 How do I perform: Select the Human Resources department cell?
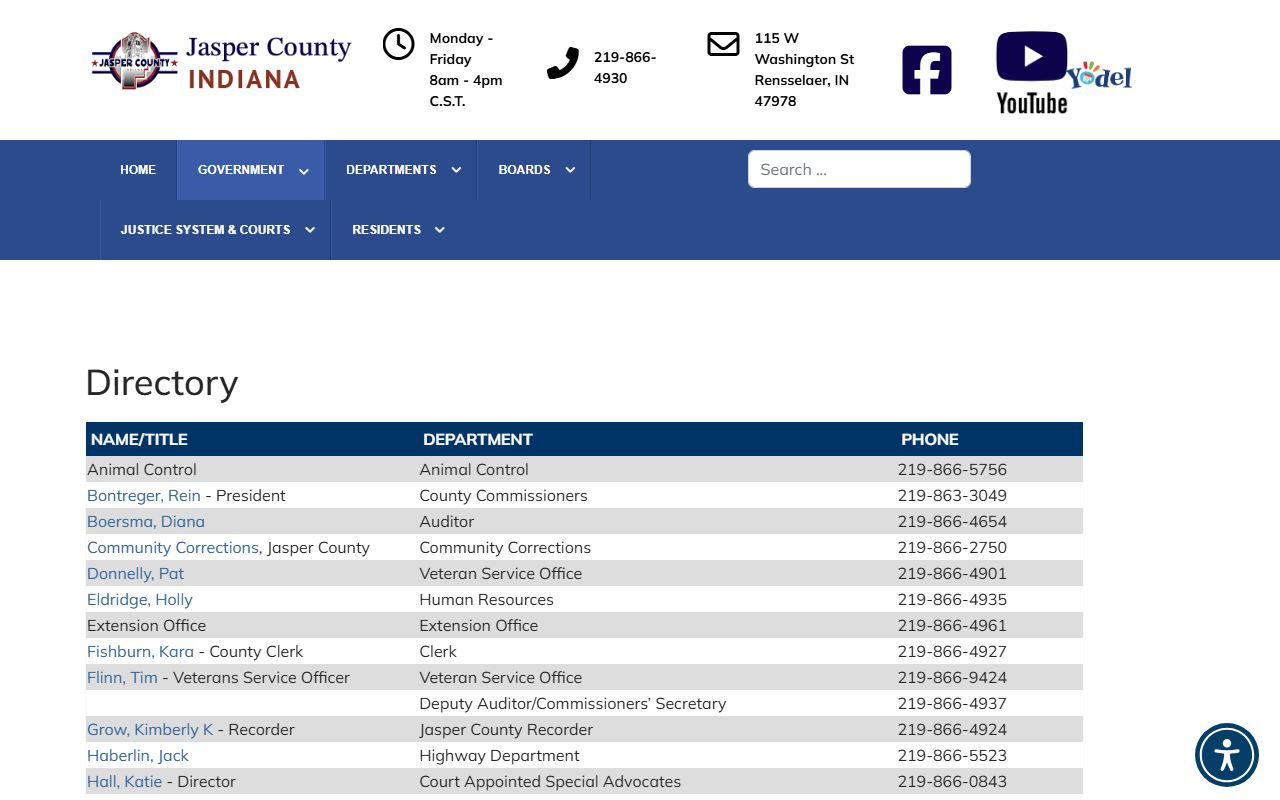pyautogui.click(x=486, y=600)
